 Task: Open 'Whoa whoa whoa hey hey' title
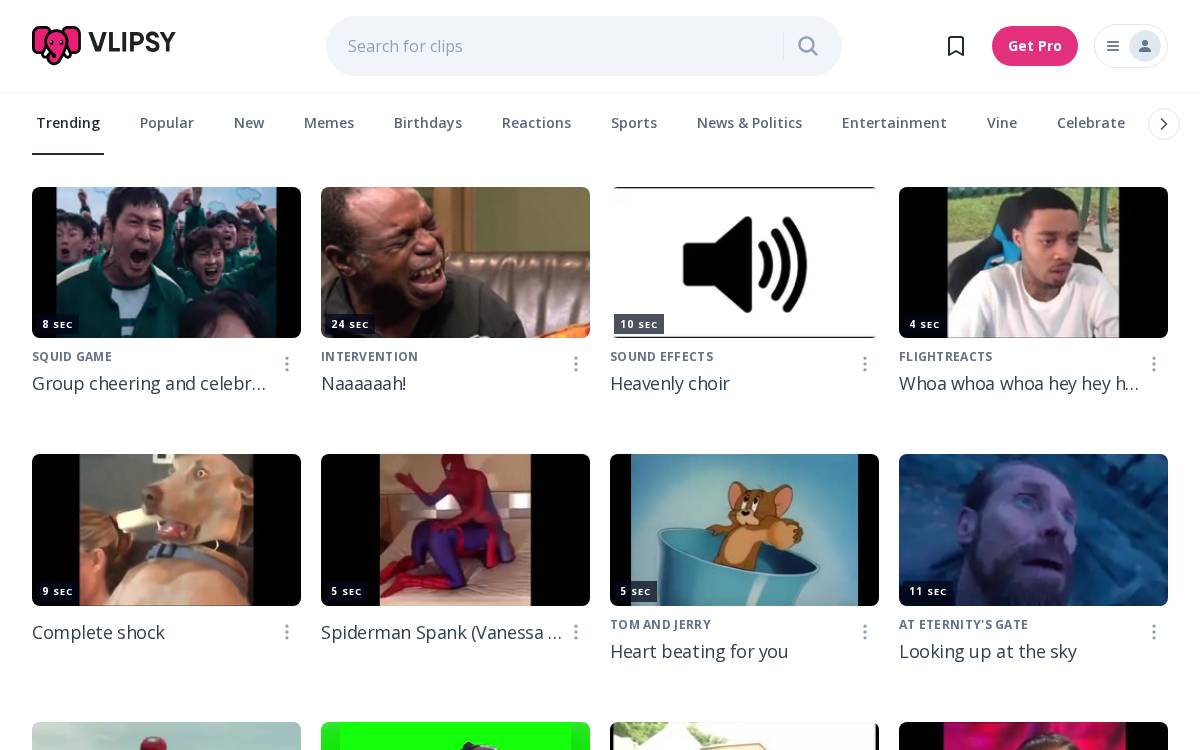[1018, 384]
